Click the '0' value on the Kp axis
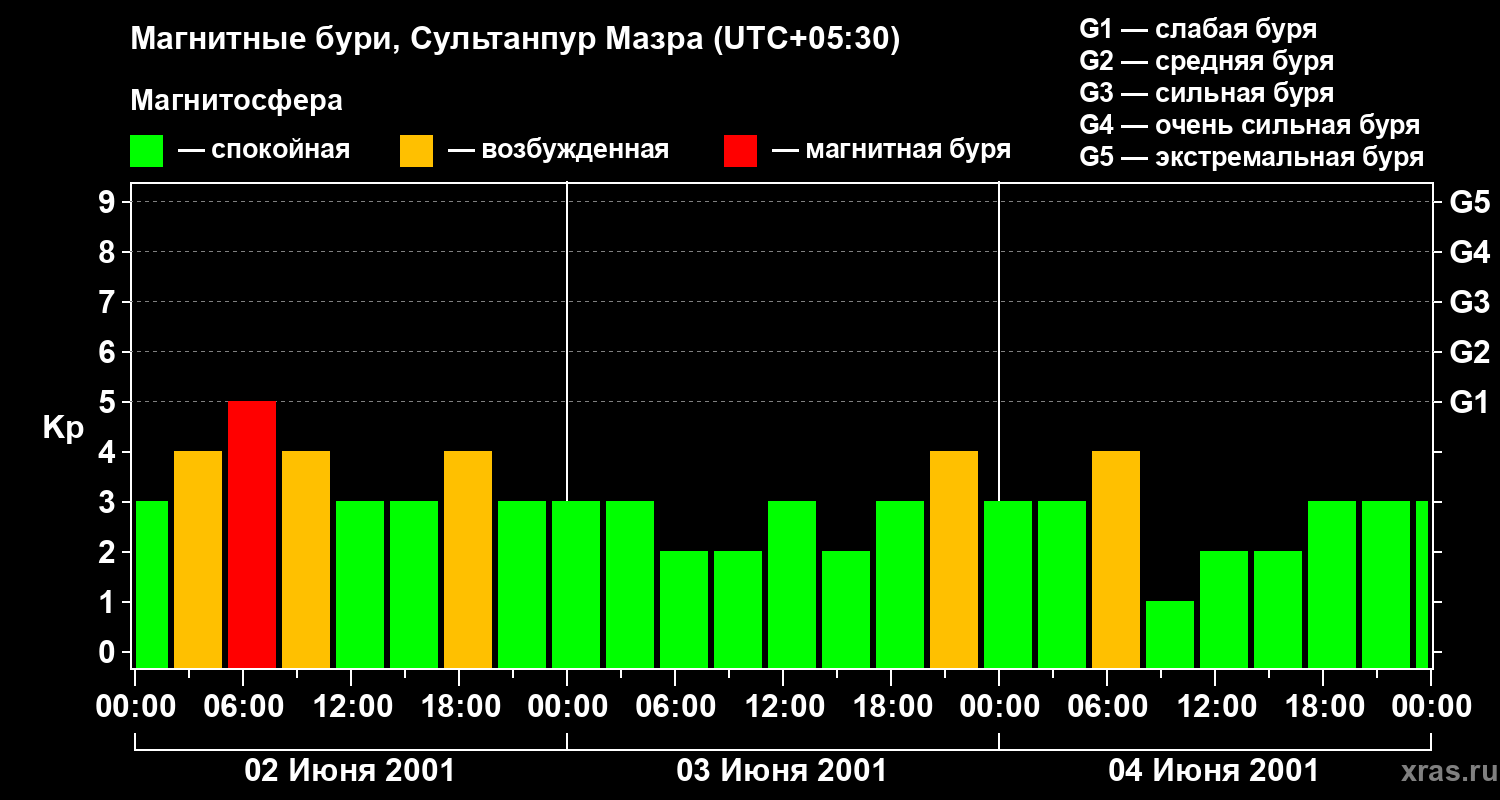 109,652
